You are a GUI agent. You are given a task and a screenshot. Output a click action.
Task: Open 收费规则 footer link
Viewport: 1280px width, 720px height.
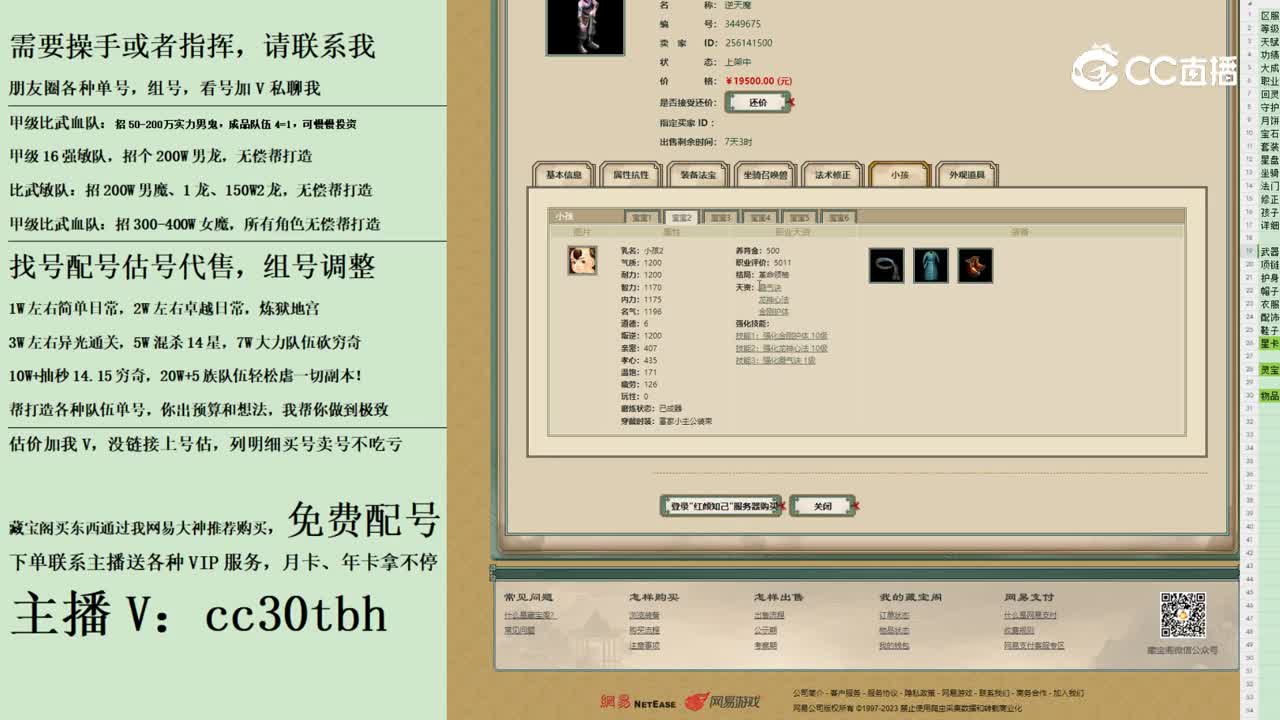coord(1019,630)
